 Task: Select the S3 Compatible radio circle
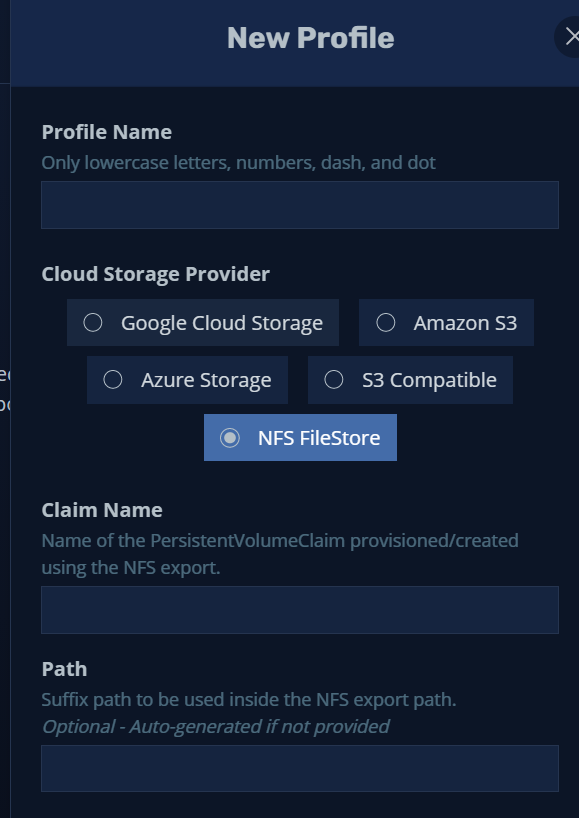(334, 380)
